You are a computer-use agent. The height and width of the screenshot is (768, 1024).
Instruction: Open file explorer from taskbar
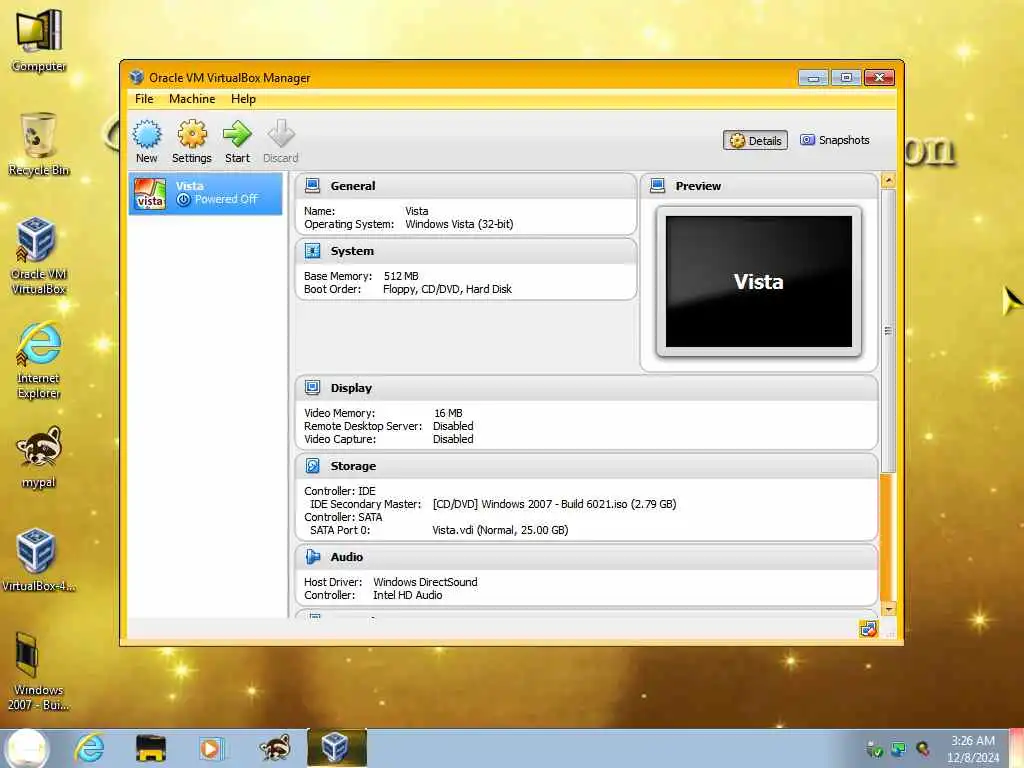tap(150, 748)
